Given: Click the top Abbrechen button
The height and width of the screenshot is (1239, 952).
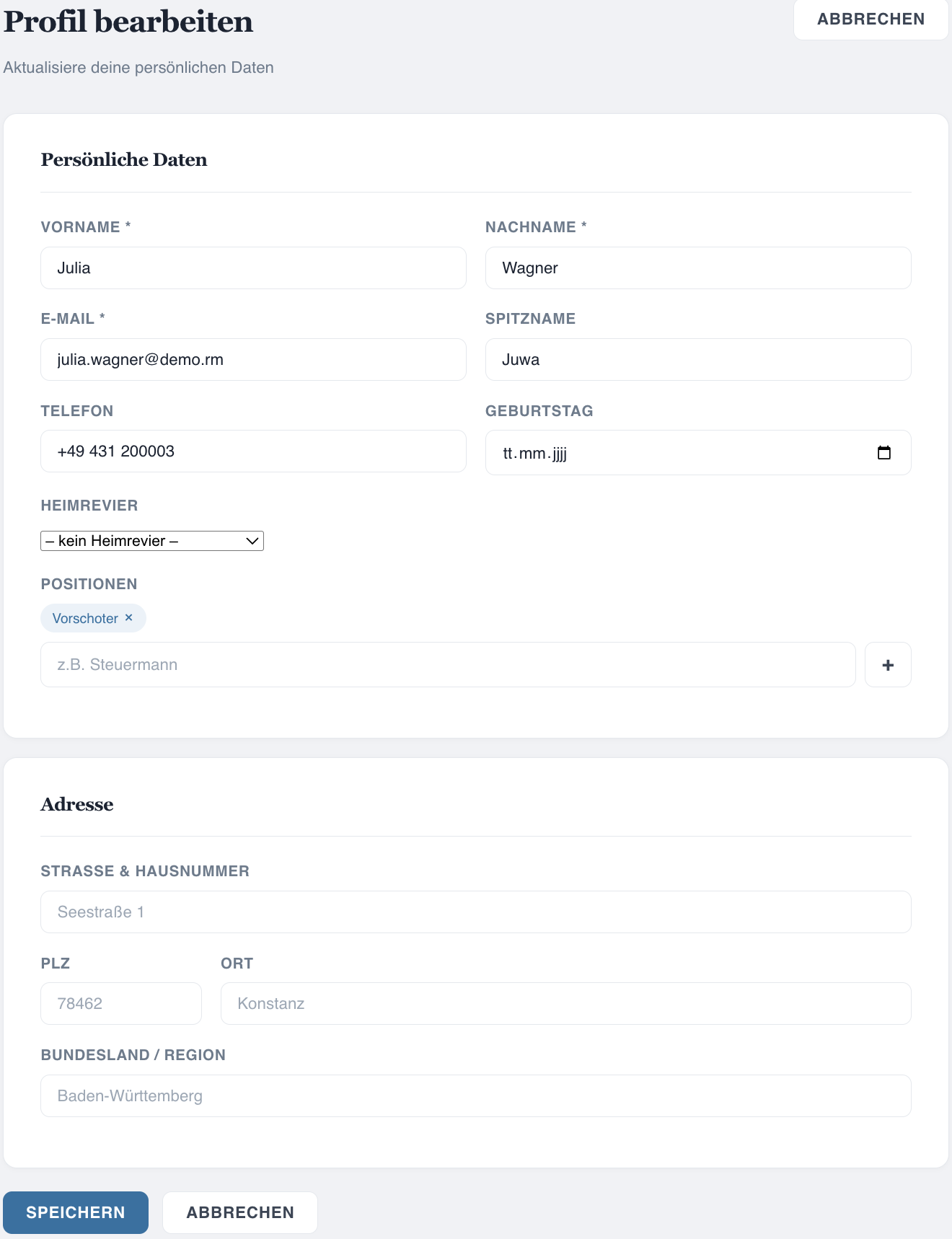Looking at the screenshot, I should coord(871,19).
